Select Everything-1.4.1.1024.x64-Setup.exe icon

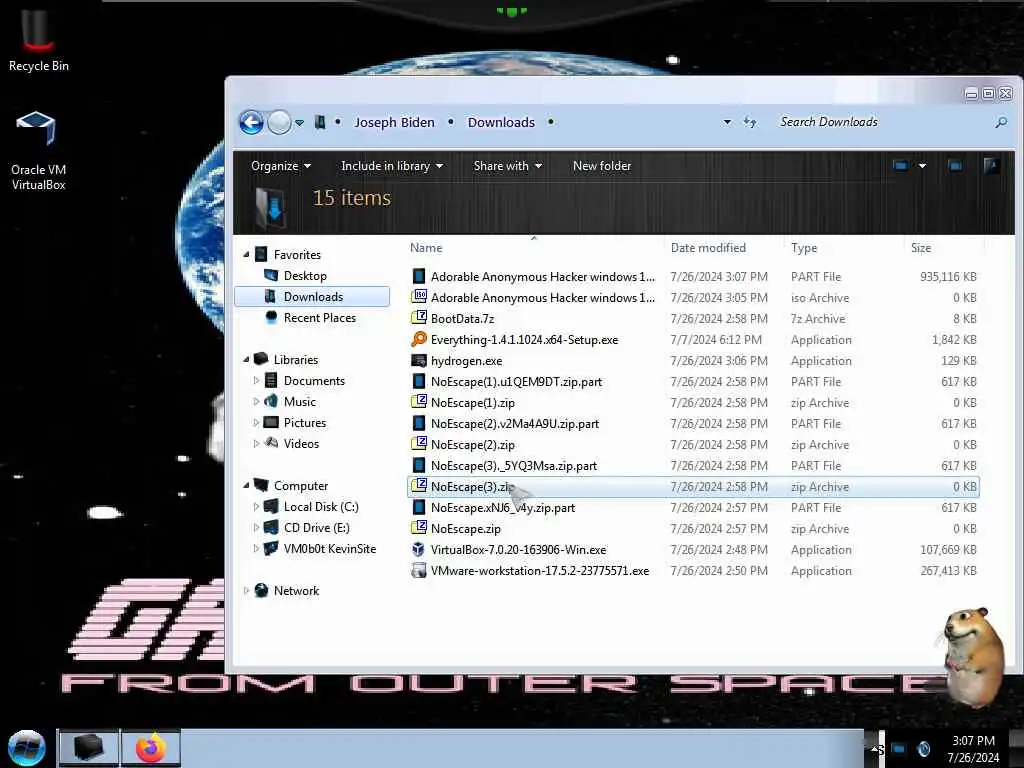pos(419,339)
